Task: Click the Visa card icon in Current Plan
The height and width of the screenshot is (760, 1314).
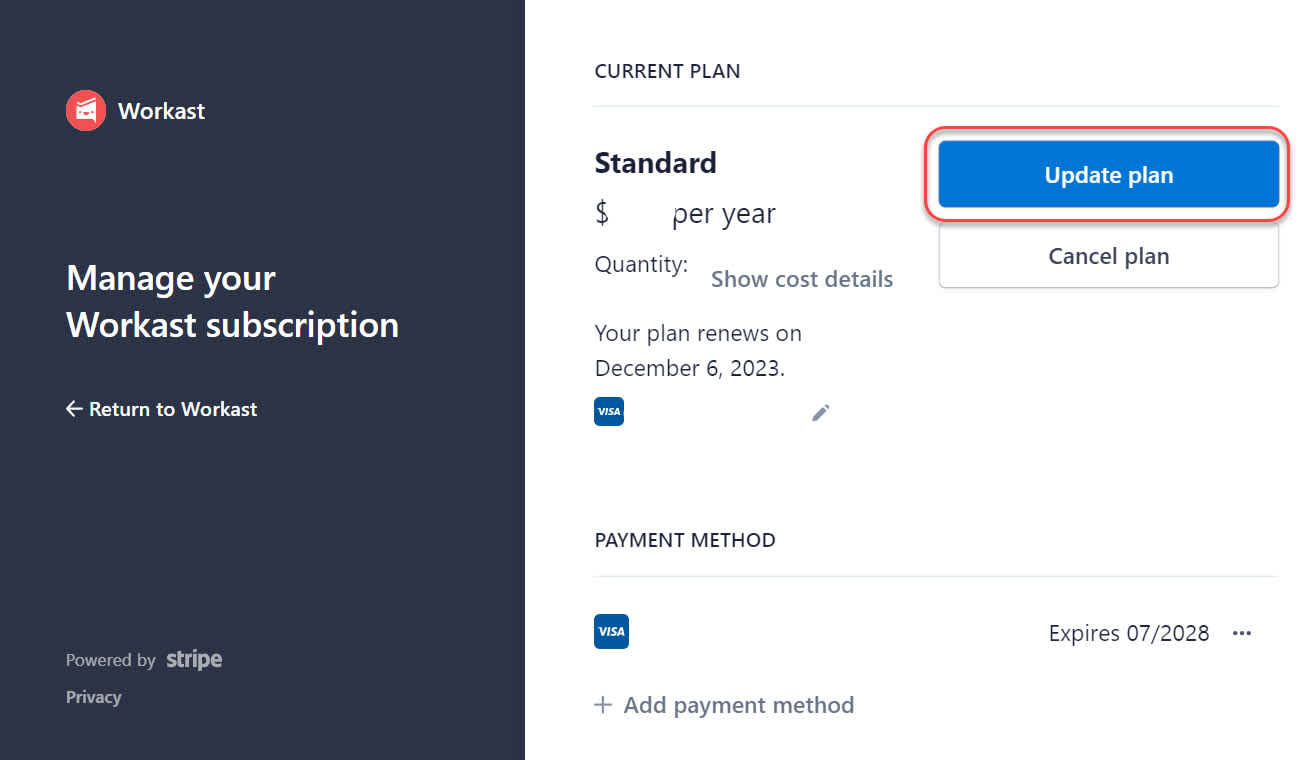Action: click(x=609, y=411)
